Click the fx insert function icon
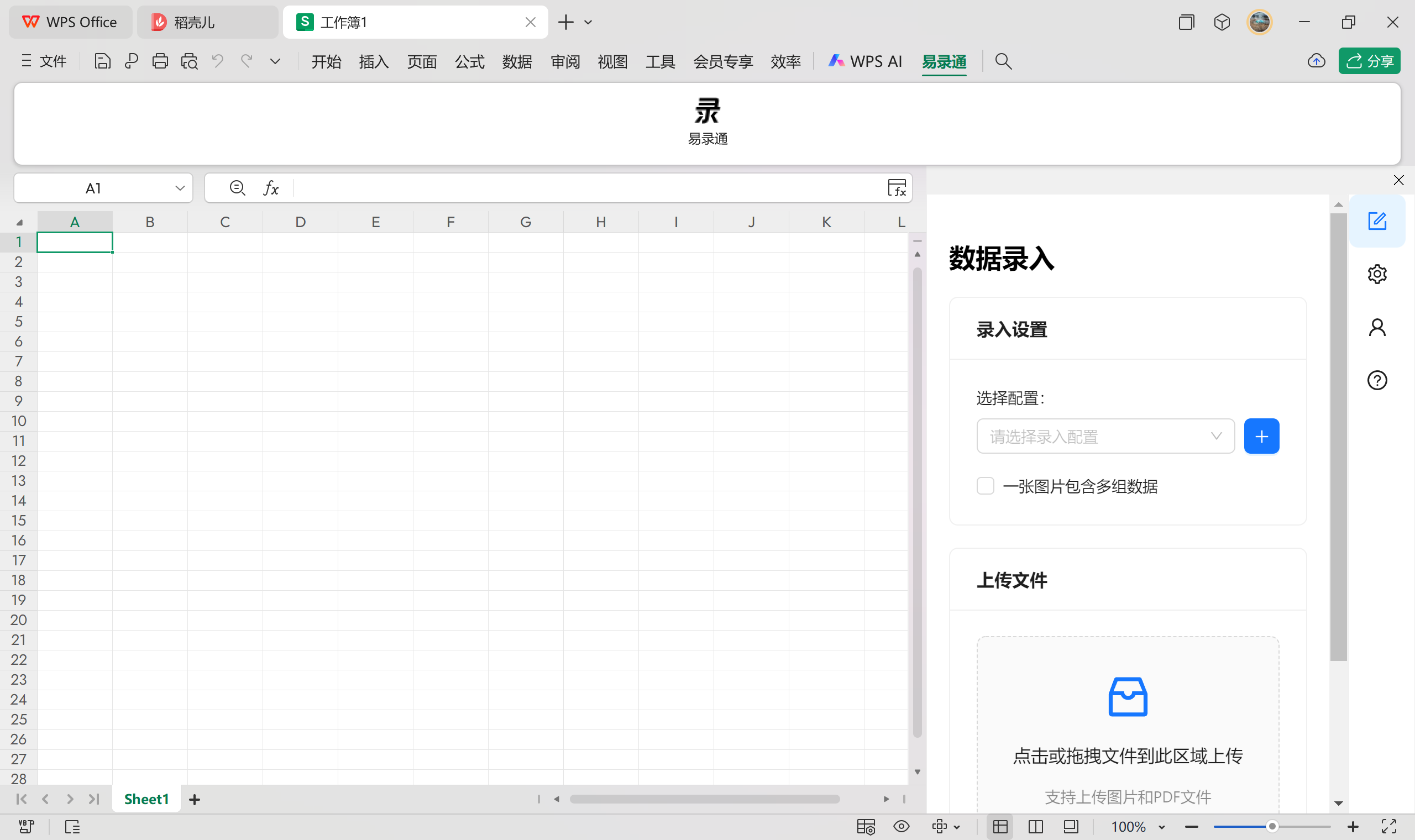The image size is (1415, 840). point(271,188)
